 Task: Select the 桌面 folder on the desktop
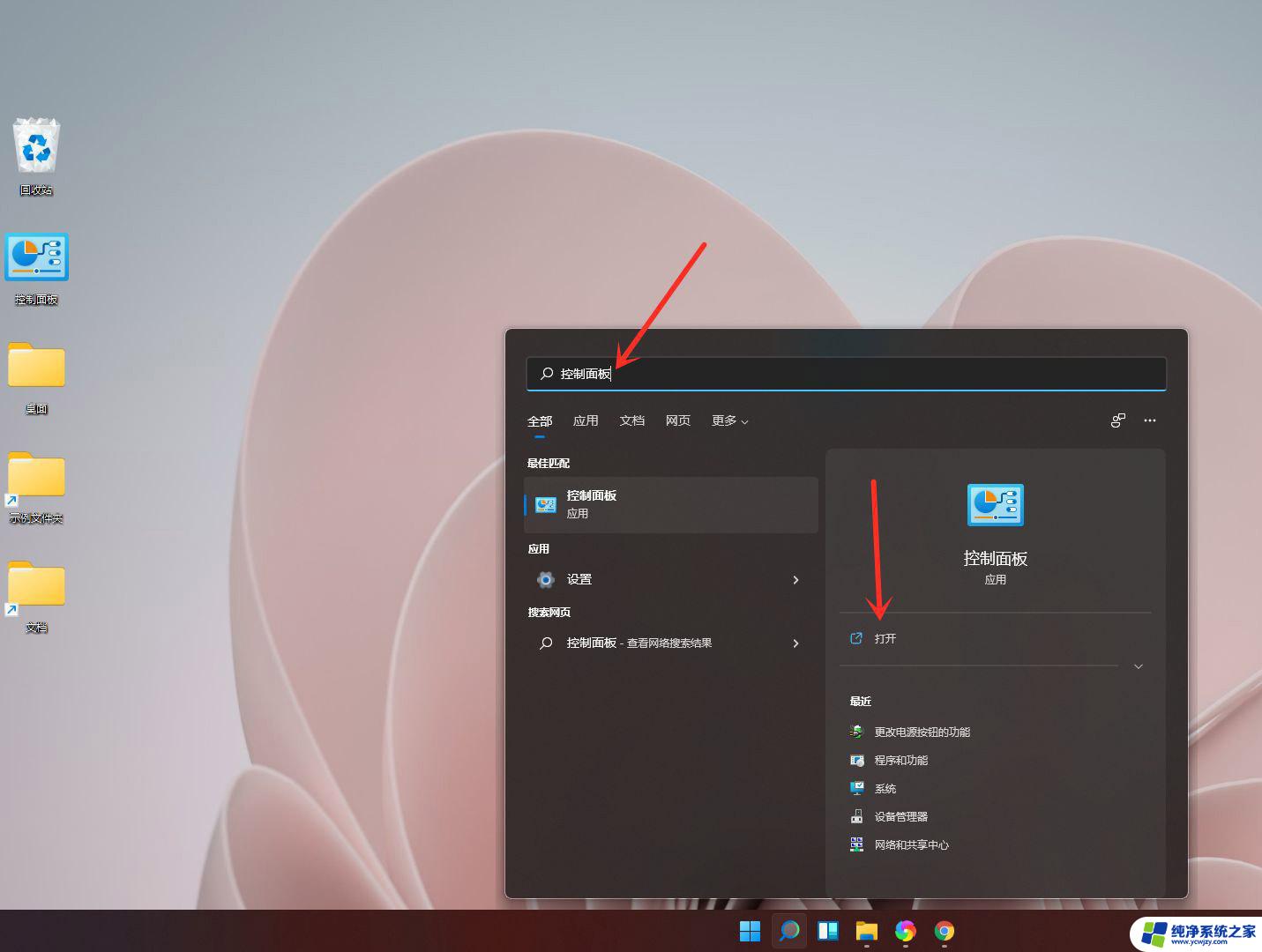click(36, 365)
